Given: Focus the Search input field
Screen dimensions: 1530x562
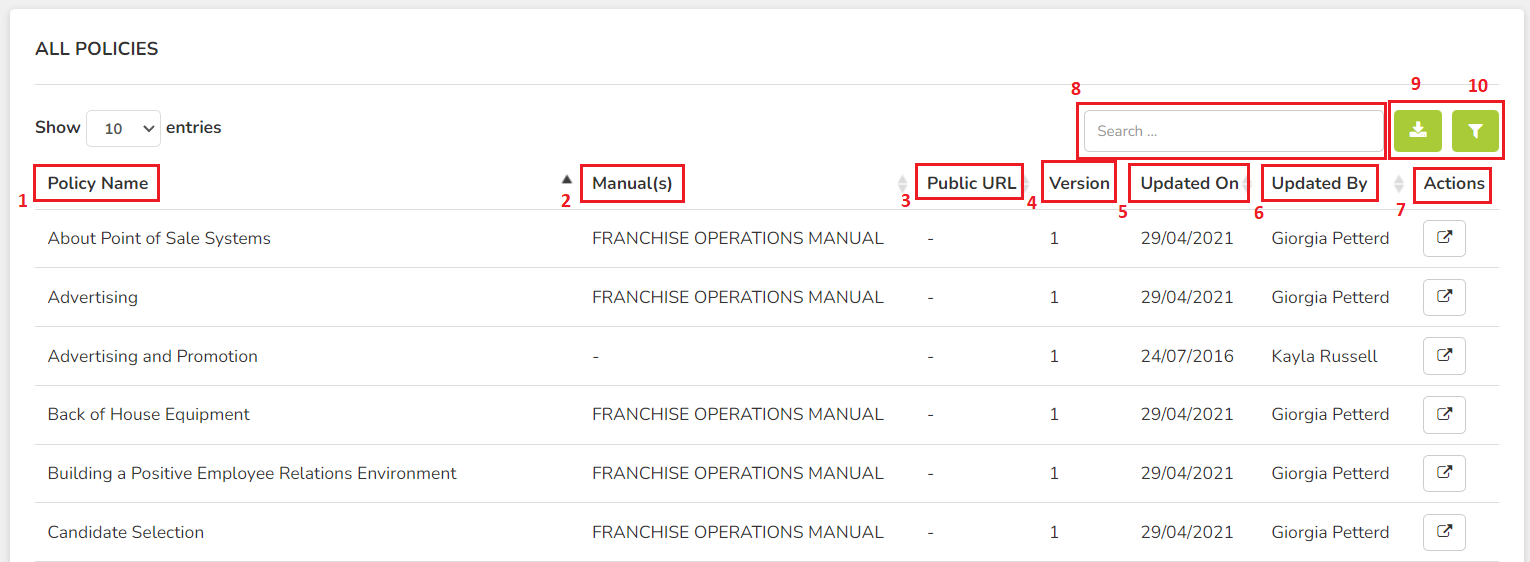Looking at the screenshot, I should click(x=1234, y=131).
